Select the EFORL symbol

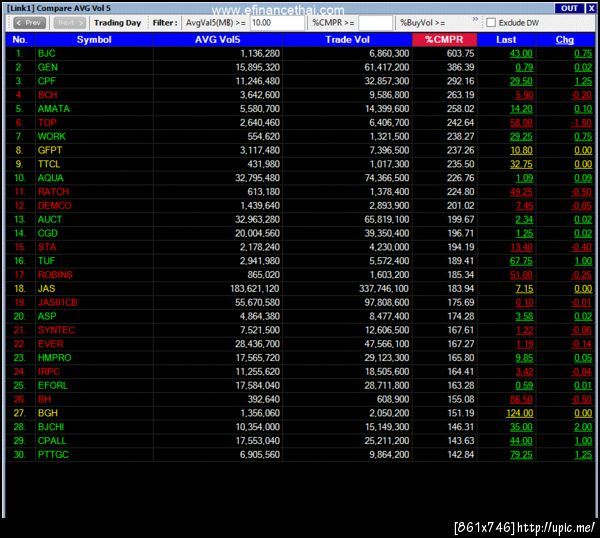point(52,385)
